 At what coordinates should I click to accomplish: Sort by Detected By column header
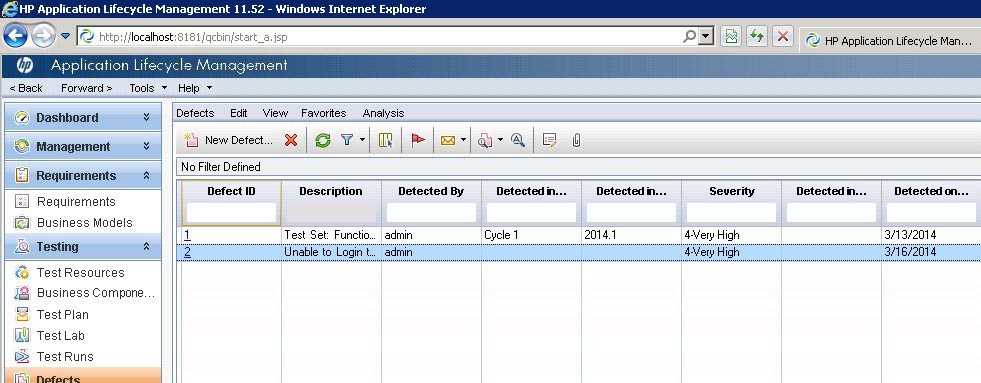tap(431, 192)
